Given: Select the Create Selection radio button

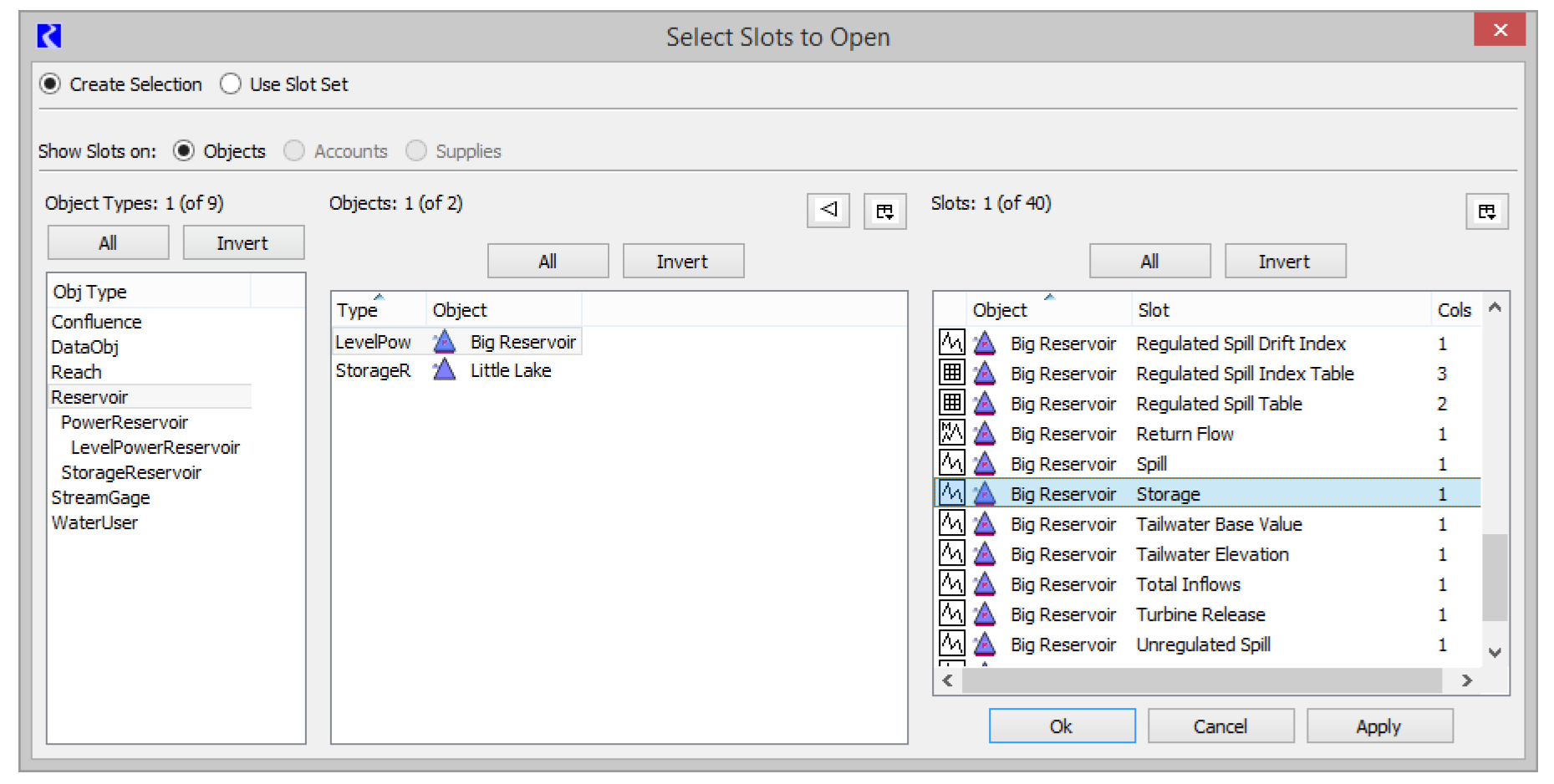Looking at the screenshot, I should click(x=51, y=84).
